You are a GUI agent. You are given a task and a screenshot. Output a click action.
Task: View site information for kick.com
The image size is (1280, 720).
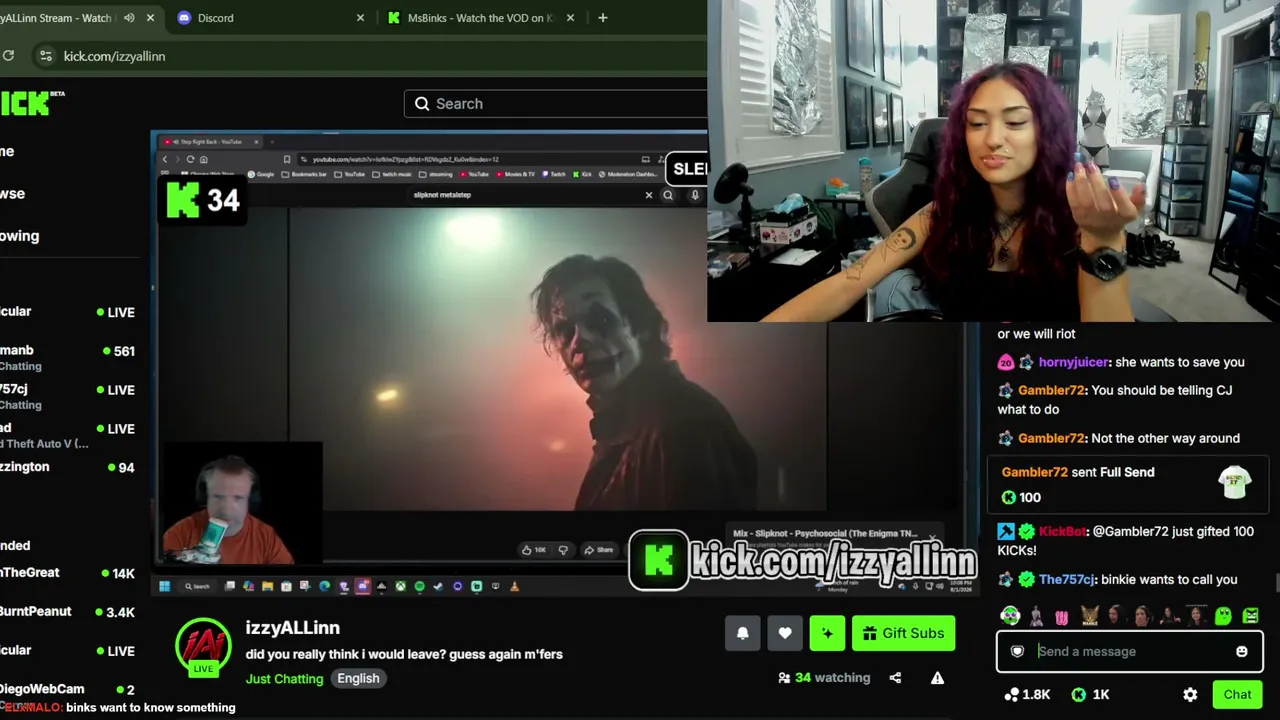coord(45,56)
